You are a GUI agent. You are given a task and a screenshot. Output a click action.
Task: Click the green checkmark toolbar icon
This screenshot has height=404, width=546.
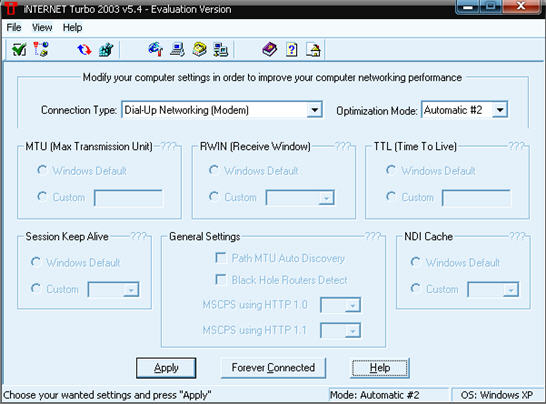(x=19, y=49)
